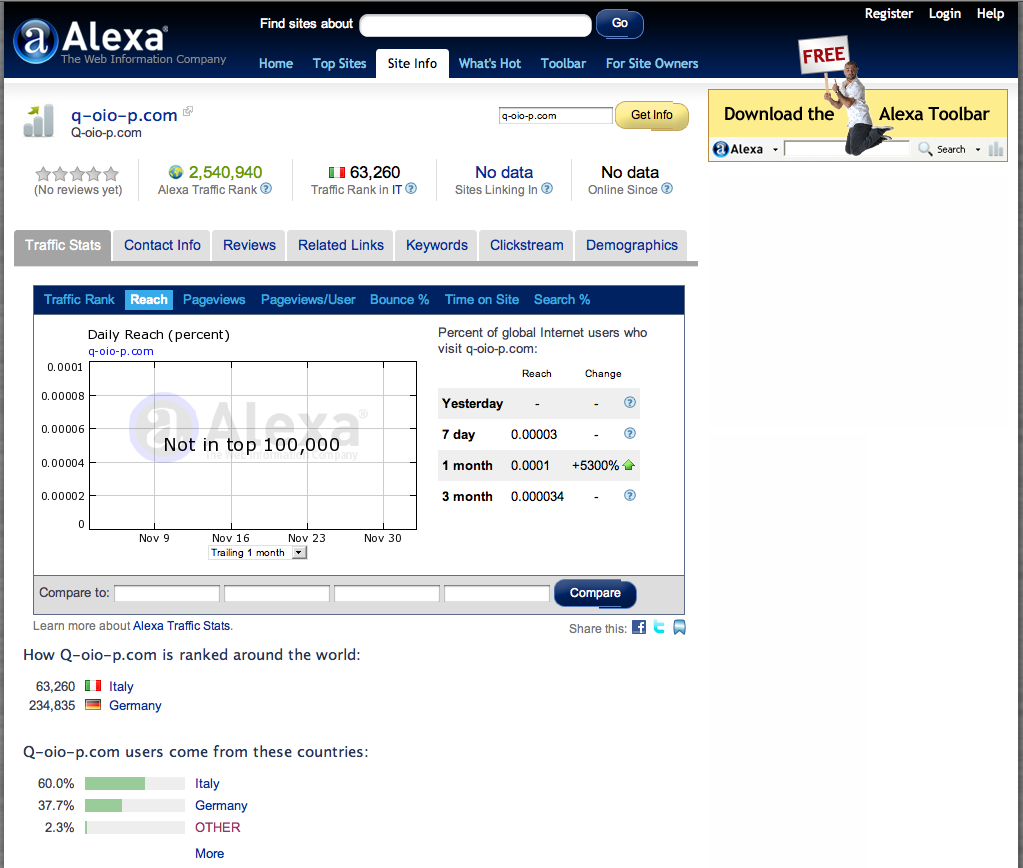Switch to the Reviews tab
This screenshot has height=868, width=1023.
[x=249, y=245]
